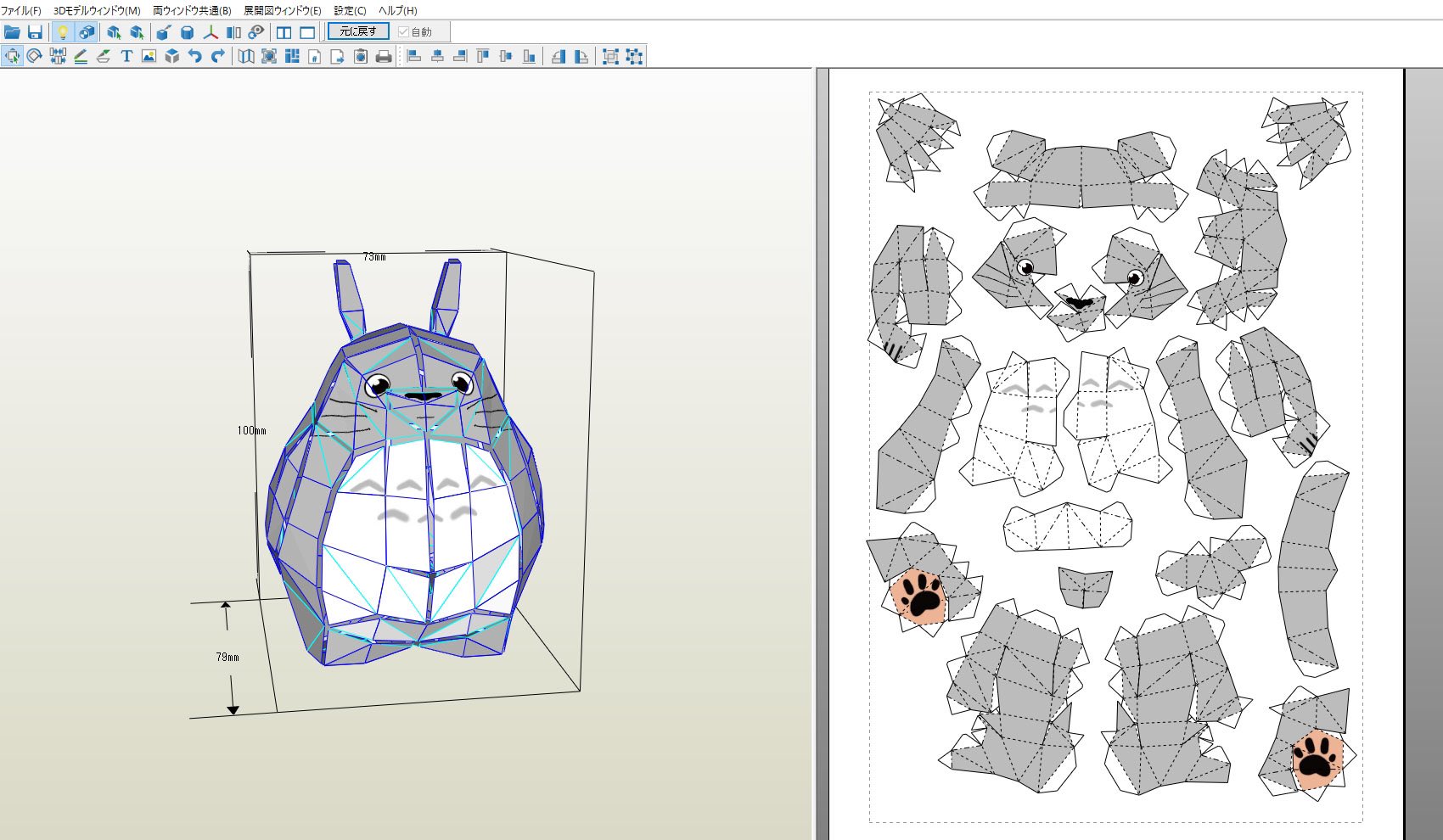The width and height of the screenshot is (1443, 840).
Task: Click the undo arrow
Action: click(x=195, y=56)
